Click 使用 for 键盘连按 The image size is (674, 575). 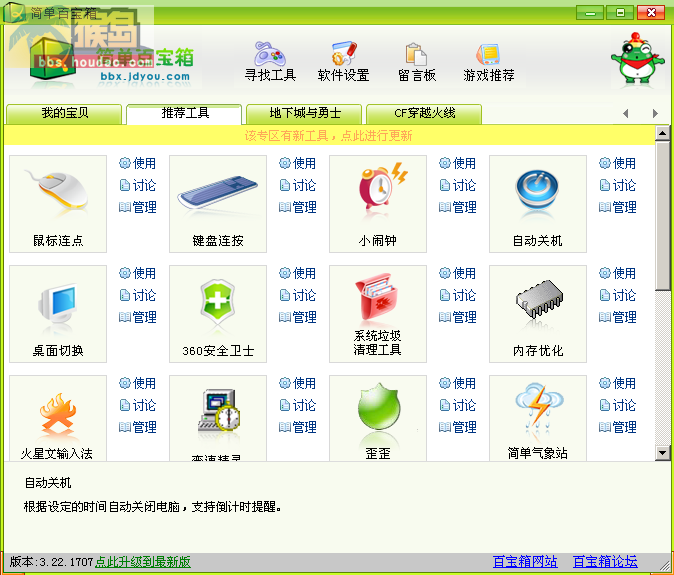click(297, 163)
